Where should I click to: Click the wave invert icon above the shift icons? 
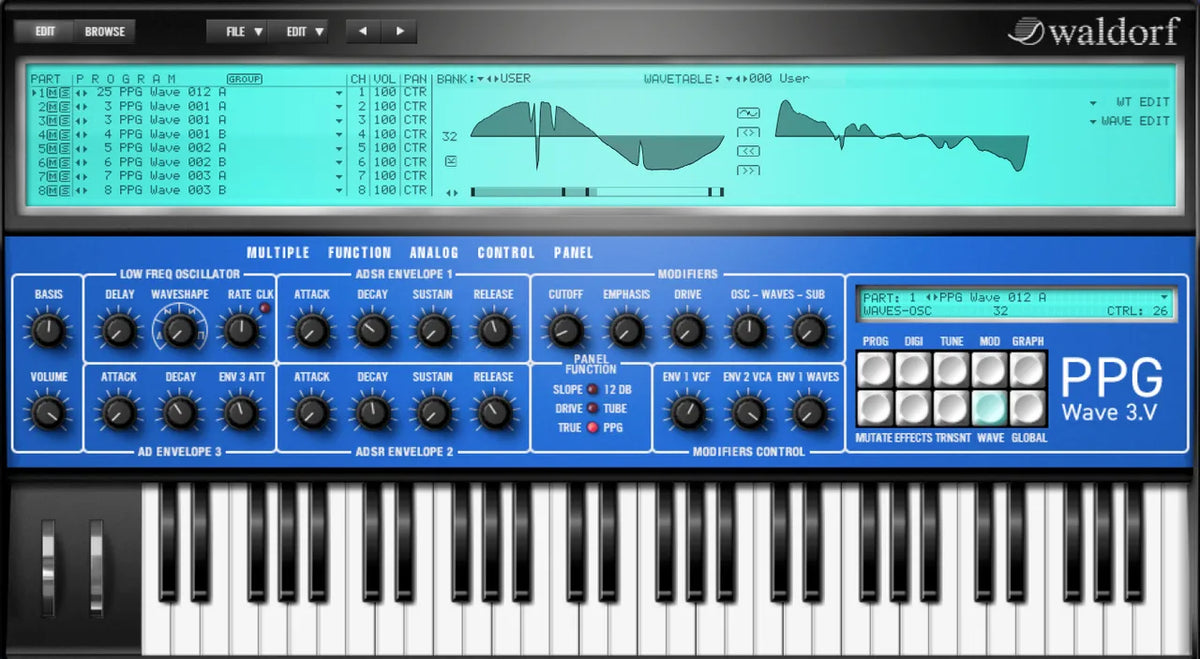(747, 132)
